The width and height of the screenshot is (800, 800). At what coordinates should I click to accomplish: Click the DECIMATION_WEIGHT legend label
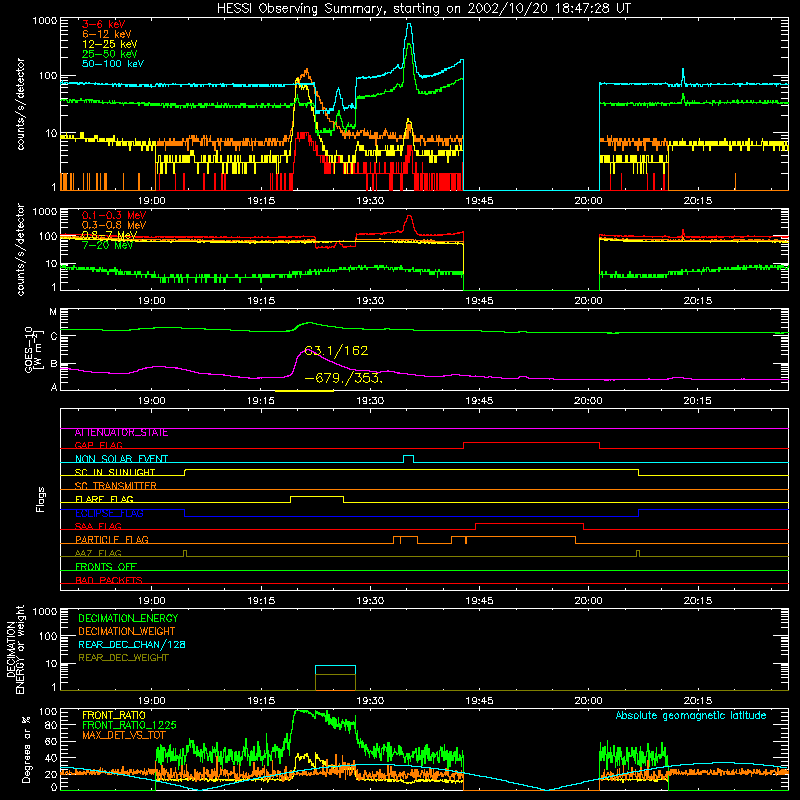point(127,631)
